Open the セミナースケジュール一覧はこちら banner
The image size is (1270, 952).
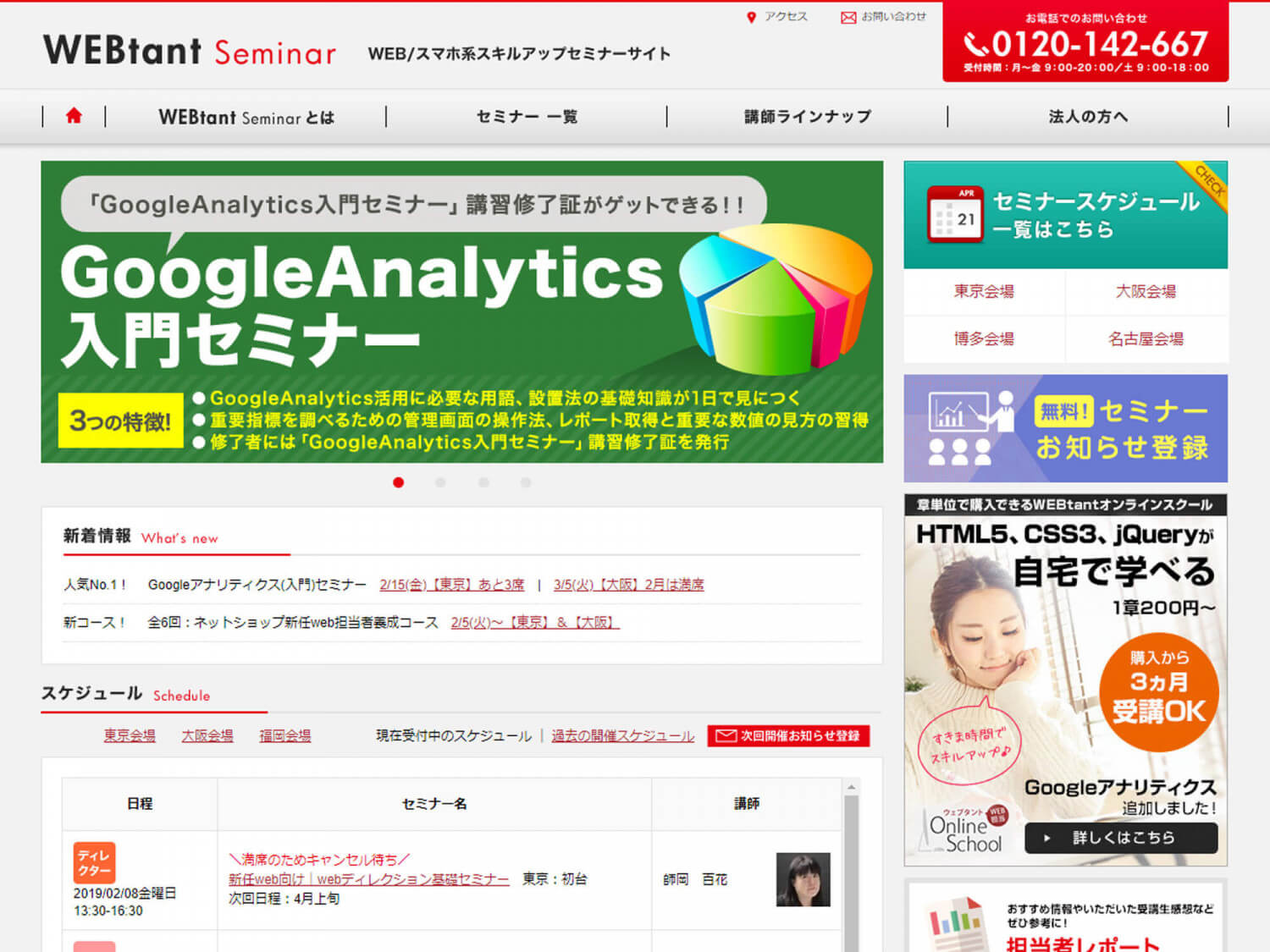(x=1066, y=215)
